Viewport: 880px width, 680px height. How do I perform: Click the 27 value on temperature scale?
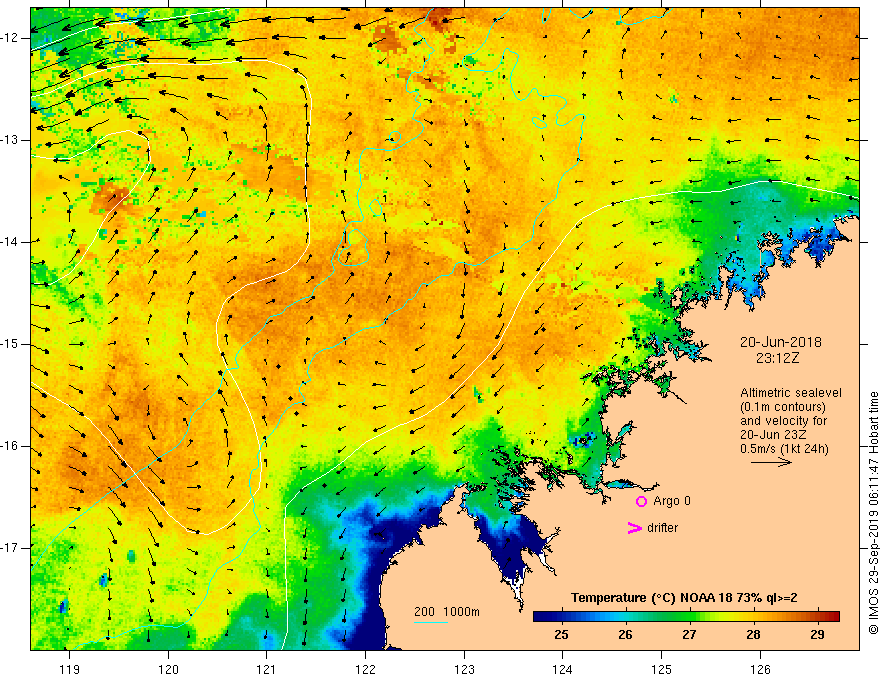(689, 635)
